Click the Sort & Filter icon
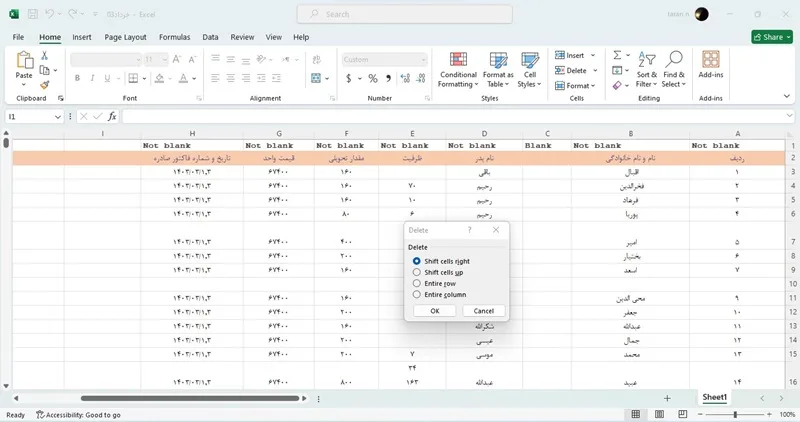 pos(646,60)
